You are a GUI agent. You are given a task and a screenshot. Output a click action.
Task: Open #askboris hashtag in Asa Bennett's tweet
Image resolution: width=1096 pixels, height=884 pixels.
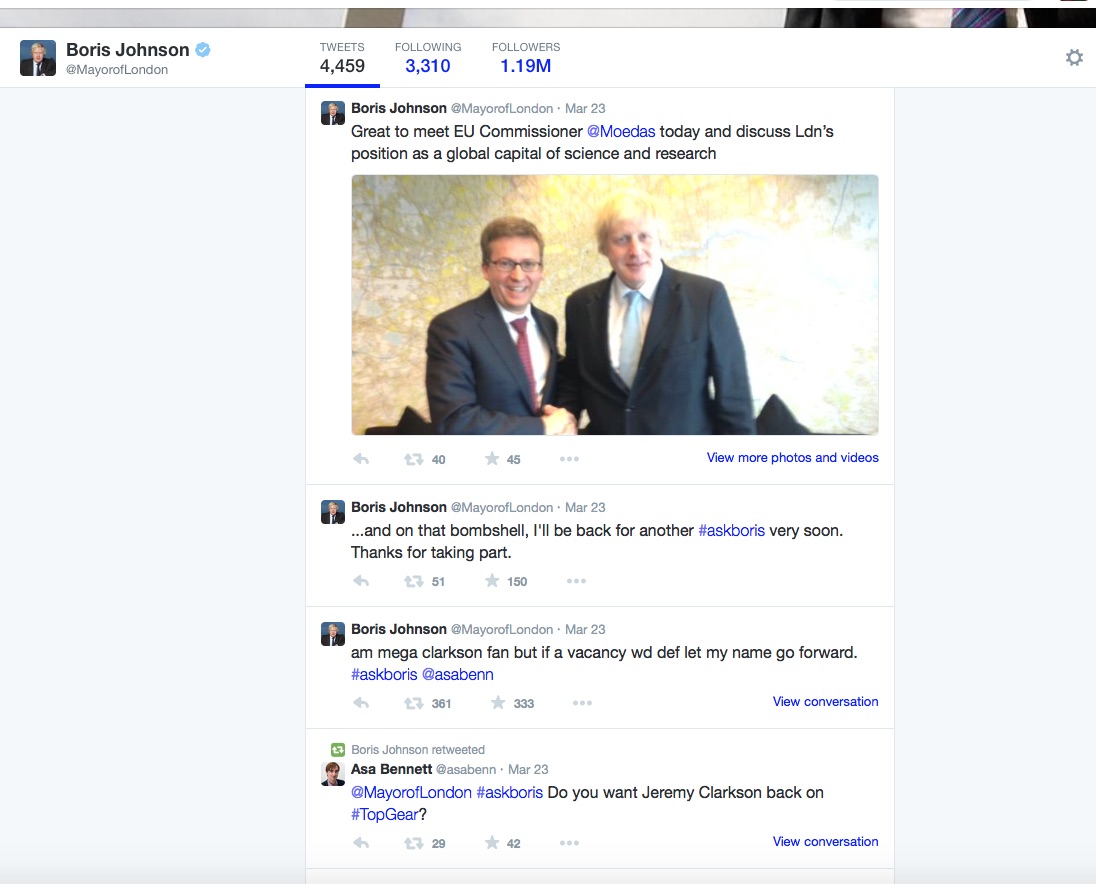point(510,792)
